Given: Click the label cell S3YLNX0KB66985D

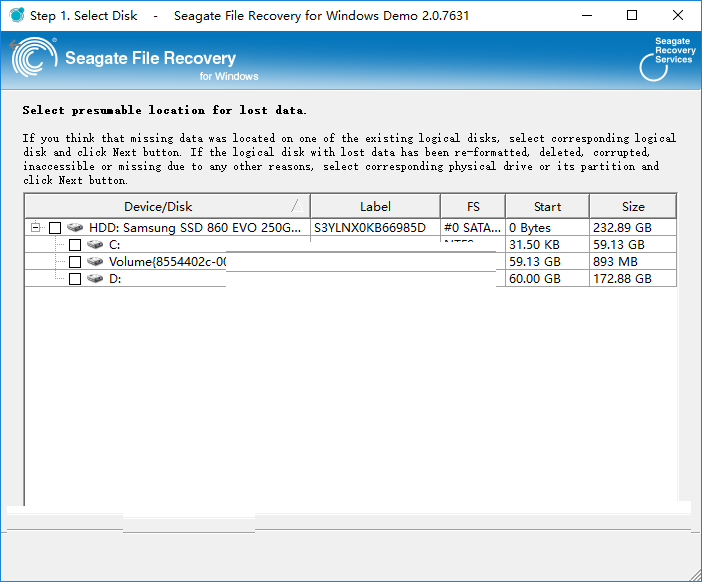Looking at the screenshot, I should coord(375,228).
